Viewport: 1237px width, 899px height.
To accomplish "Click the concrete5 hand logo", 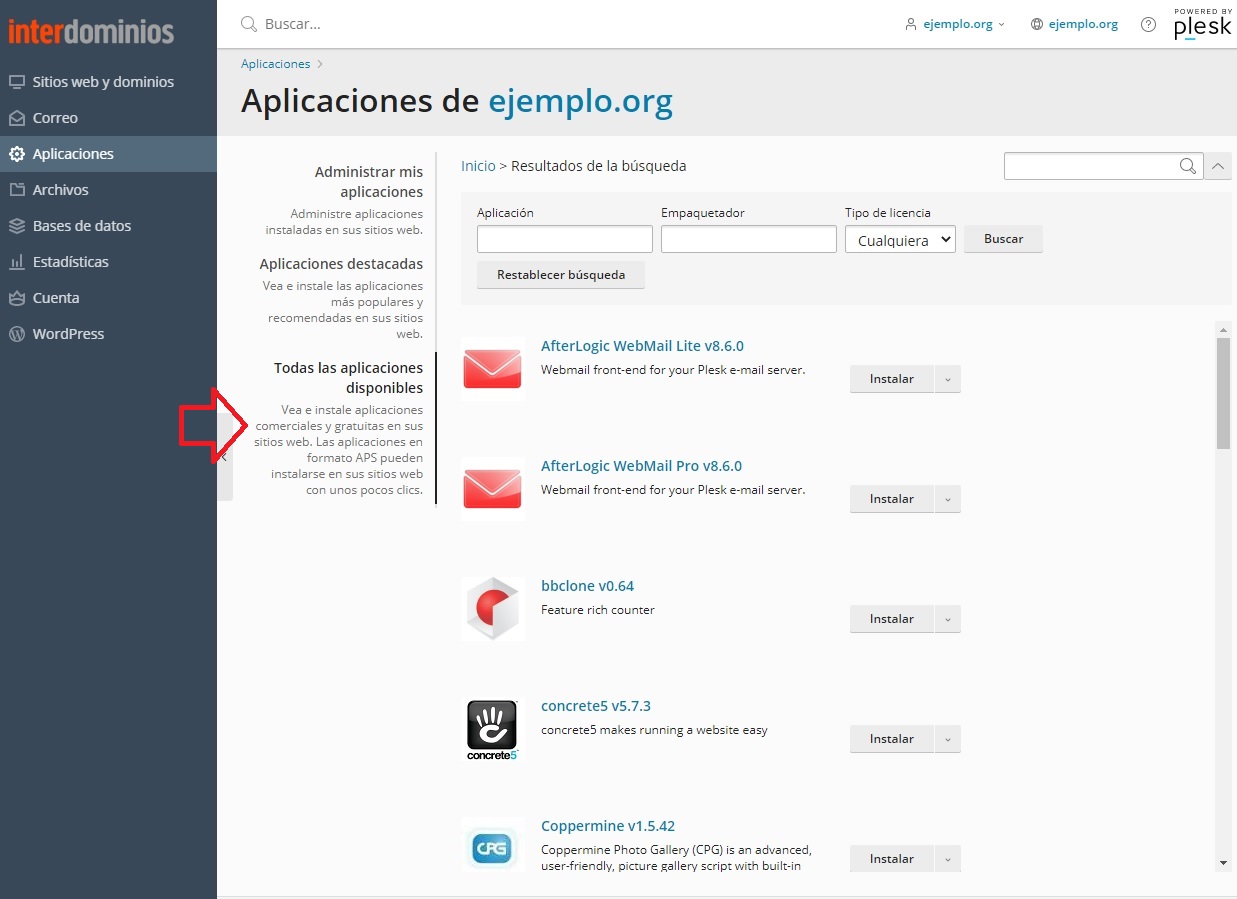I will (x=492, y=729).
